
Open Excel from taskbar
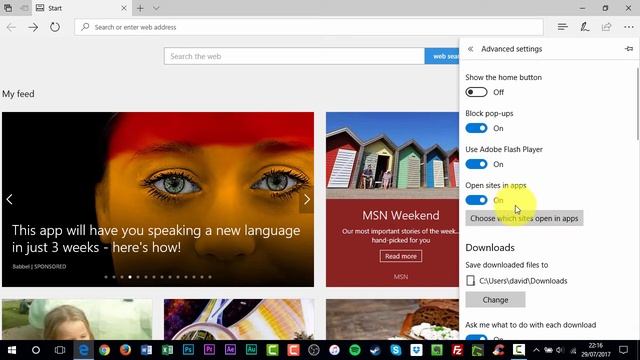[167, 350]
